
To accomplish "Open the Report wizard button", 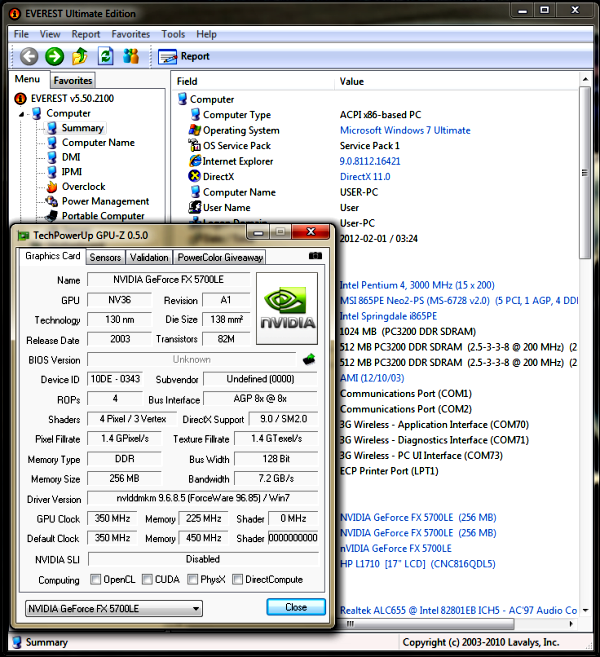I will tap(184, 57).
